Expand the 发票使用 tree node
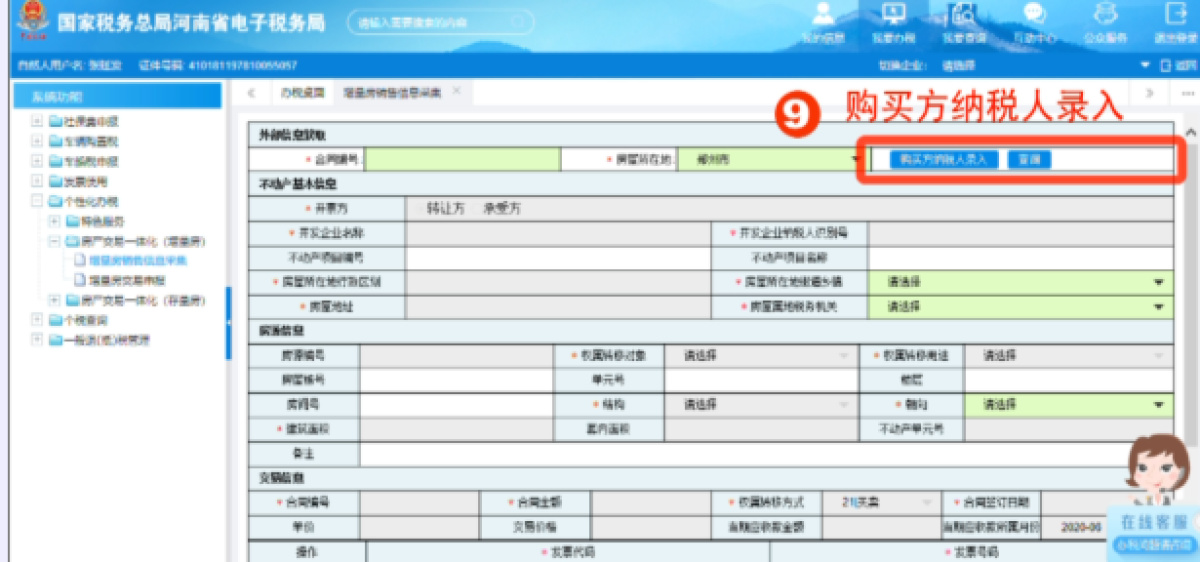The height and width of the screenshot is (562, 1200). (x=38, y=181)
